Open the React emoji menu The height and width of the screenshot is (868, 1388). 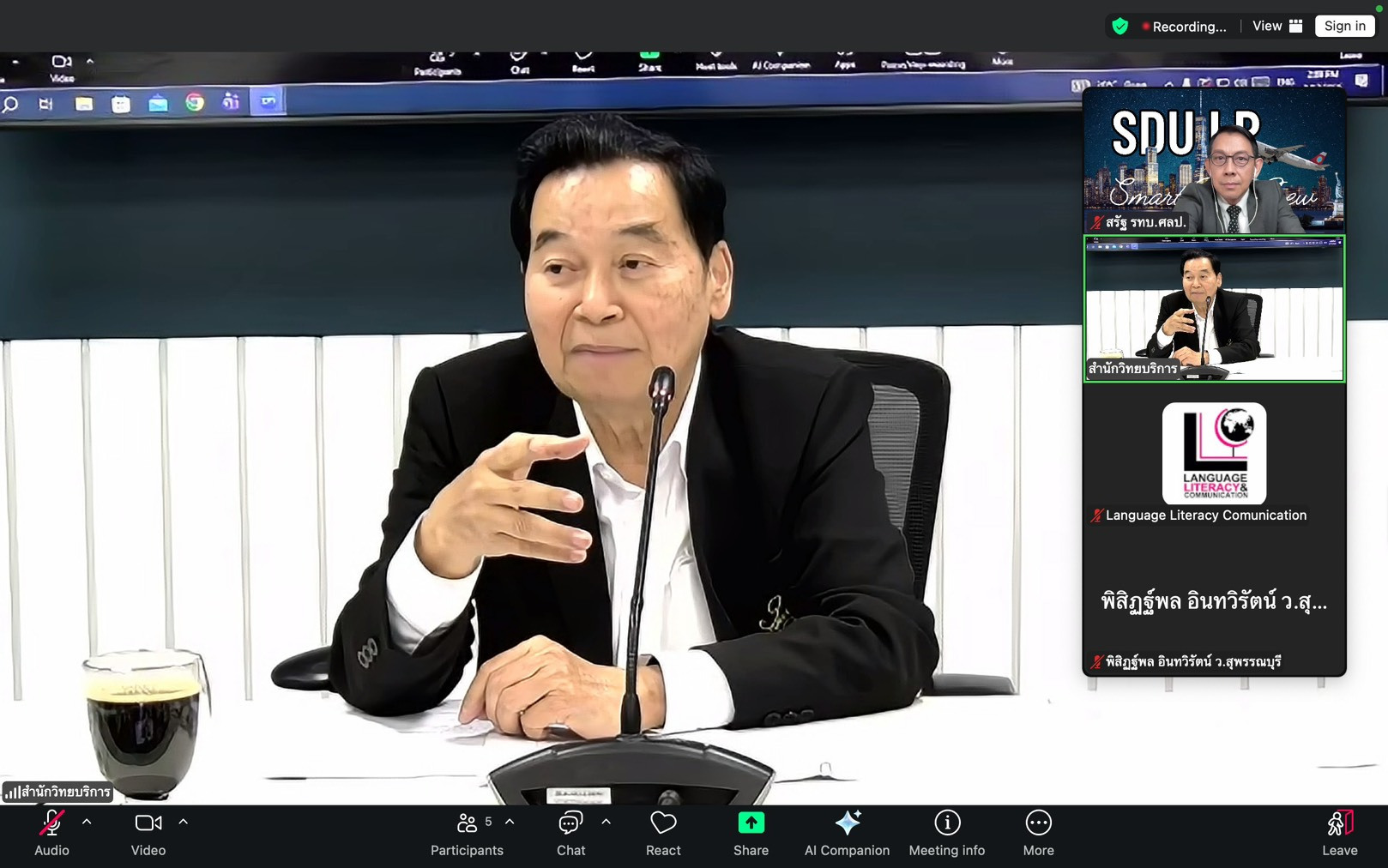(x=663, y=834)
